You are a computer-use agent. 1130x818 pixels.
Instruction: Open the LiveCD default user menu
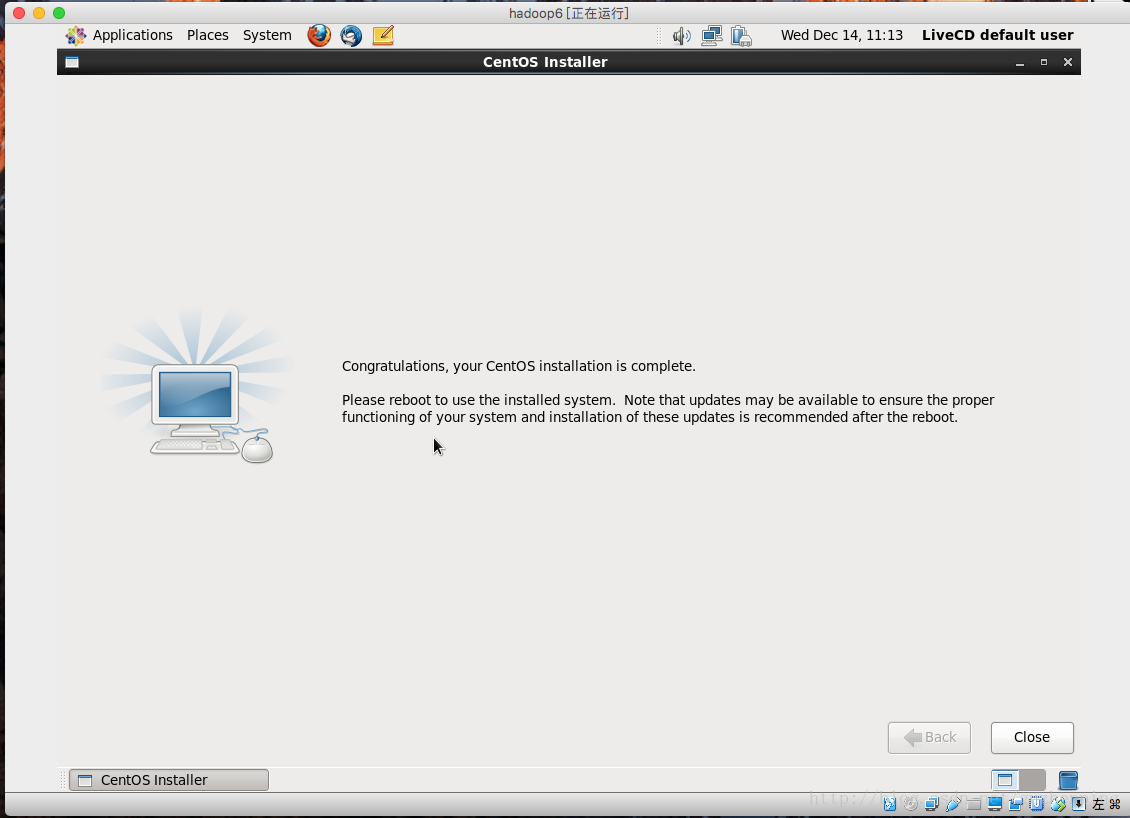[997, 35]
